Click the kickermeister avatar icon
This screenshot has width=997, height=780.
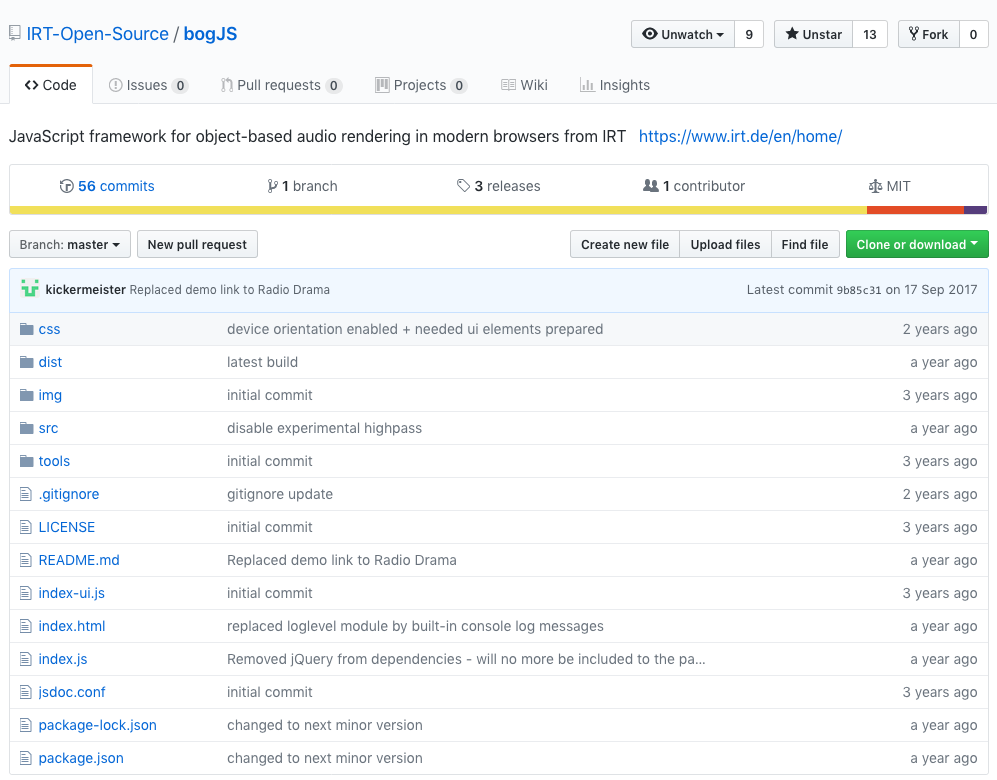coord(30,289)
